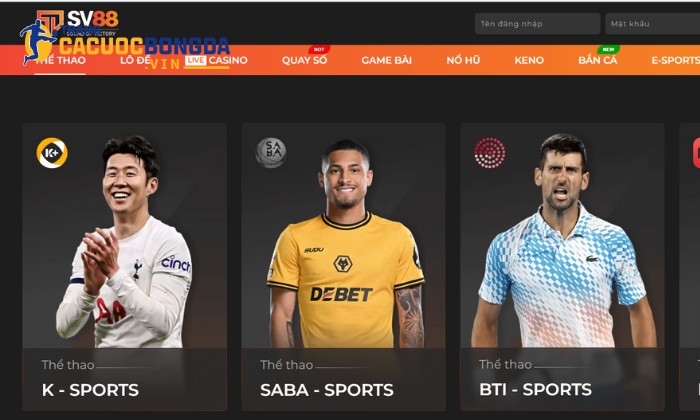
Task: Click the green NEW badge above Bắn Cá
Action: coord(608,50)
